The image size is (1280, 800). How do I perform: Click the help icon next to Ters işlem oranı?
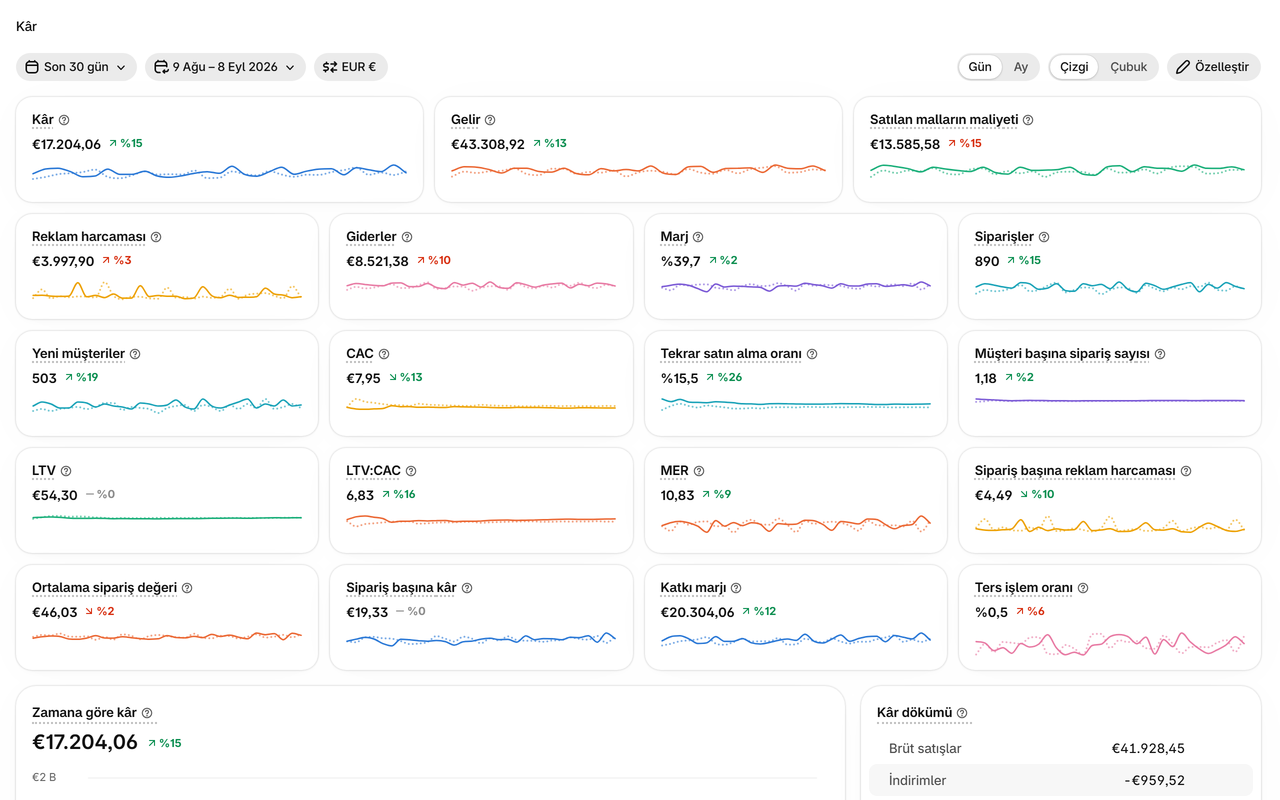click(x=1083, y=588)
